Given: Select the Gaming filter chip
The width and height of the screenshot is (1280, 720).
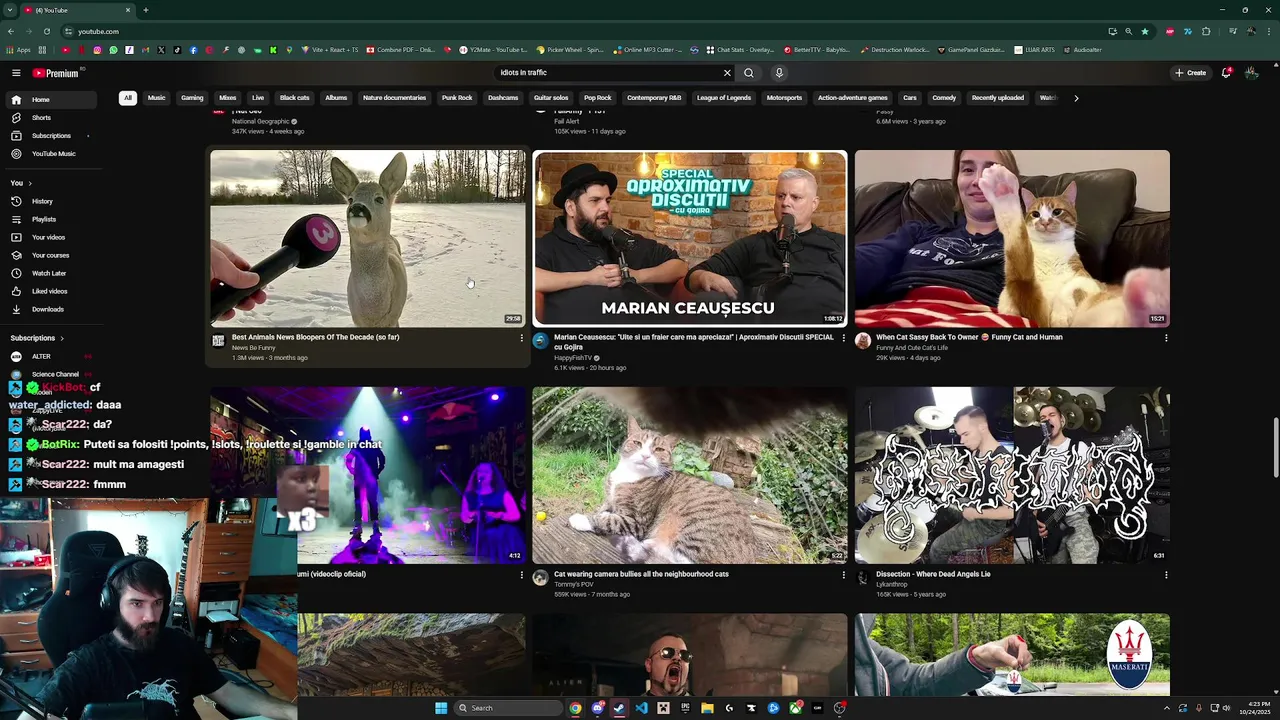Looking at the screenshot, I should click(192, 98).
